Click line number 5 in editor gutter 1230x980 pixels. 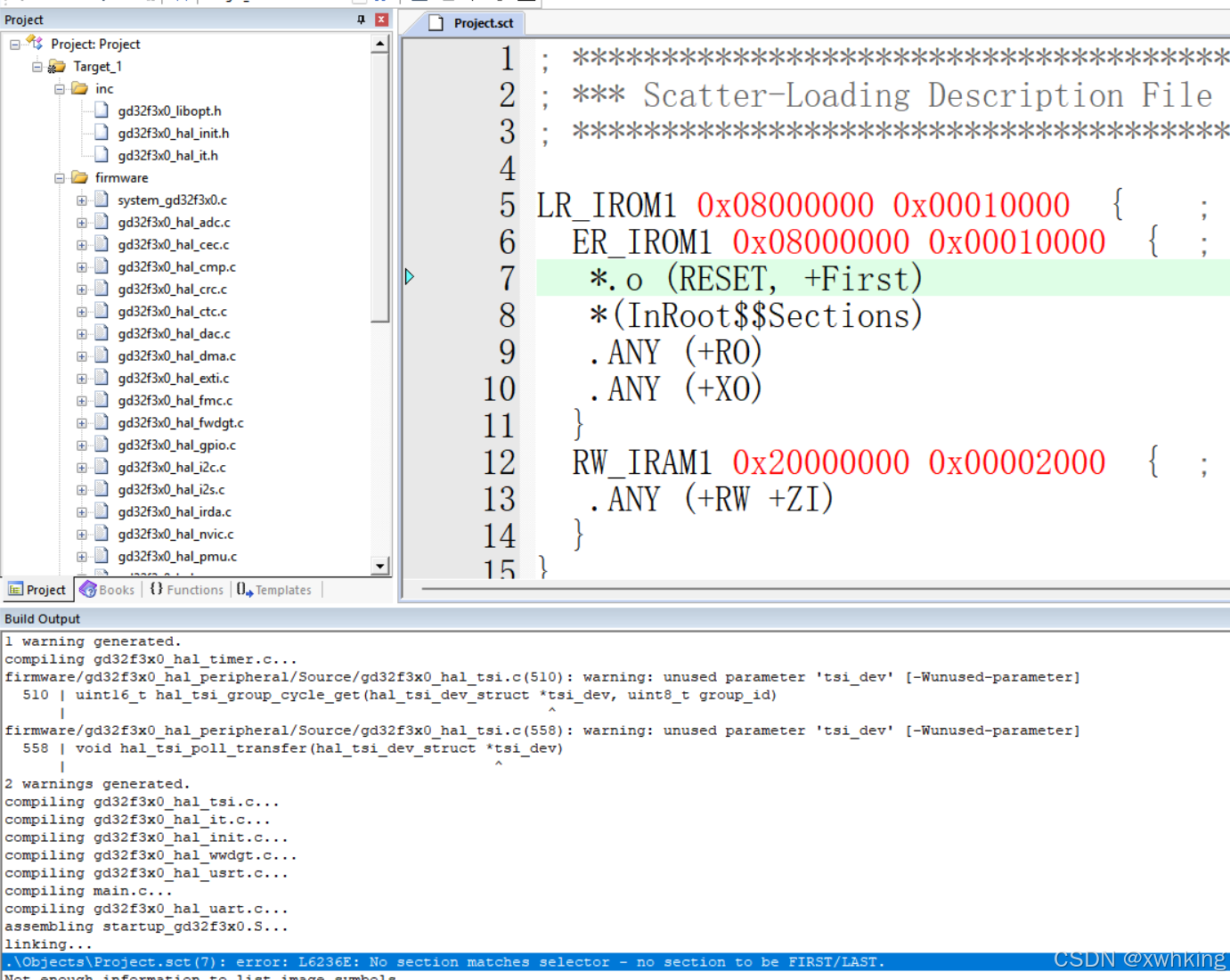pos(507,206)
